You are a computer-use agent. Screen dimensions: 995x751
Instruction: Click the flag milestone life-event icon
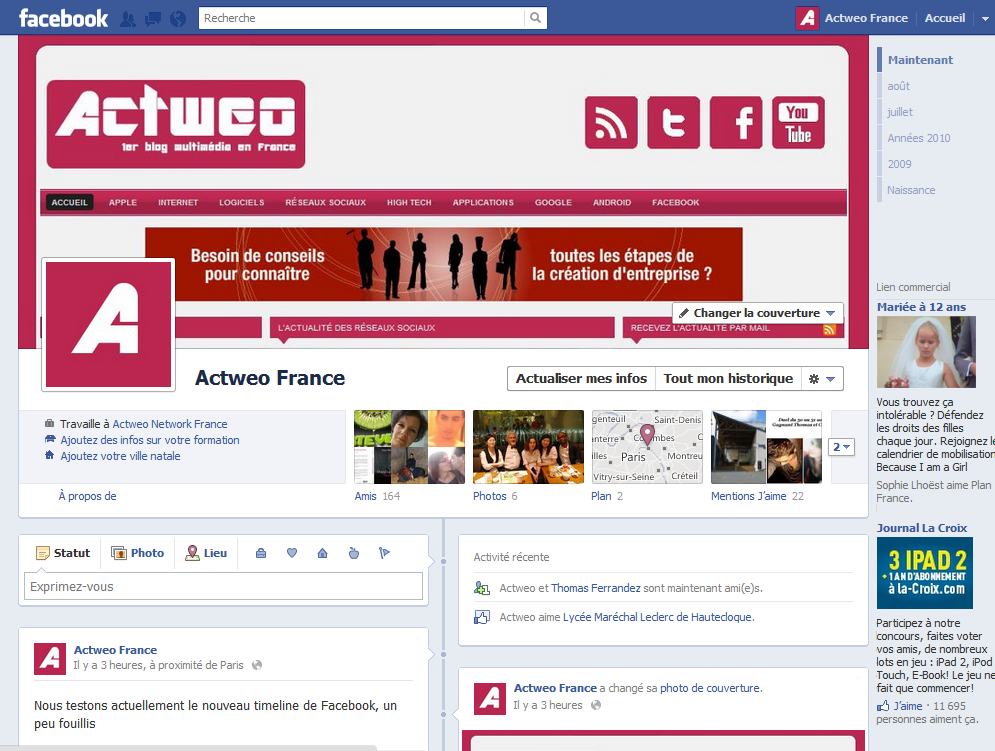click(382, 552)
